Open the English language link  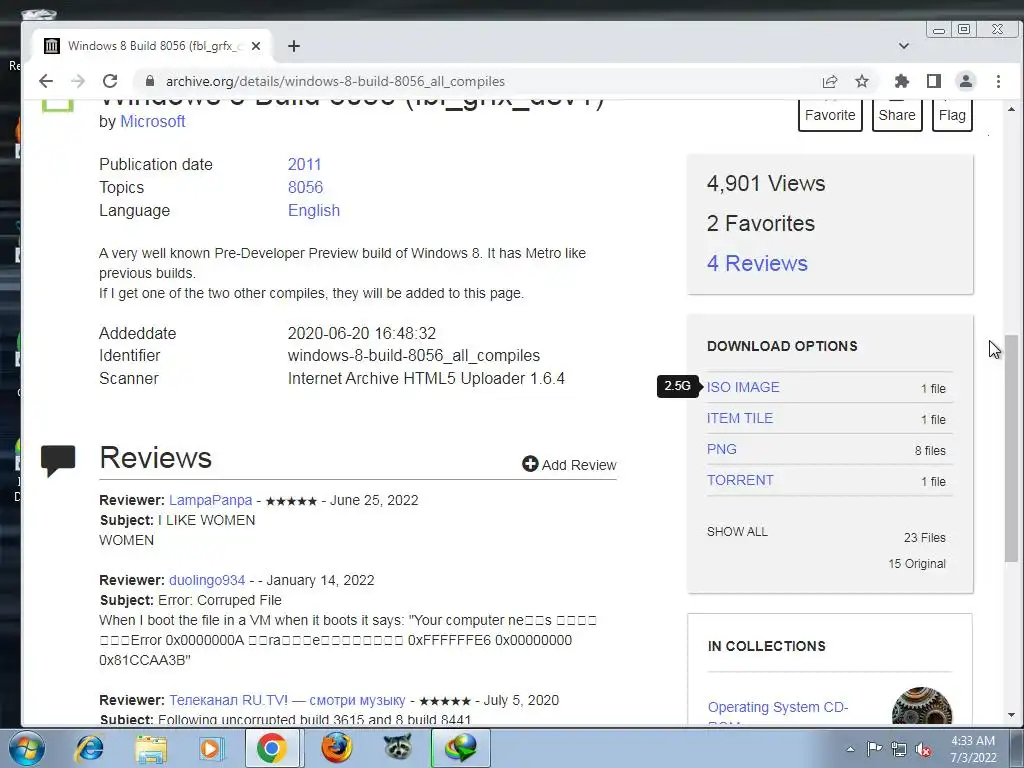314,210
